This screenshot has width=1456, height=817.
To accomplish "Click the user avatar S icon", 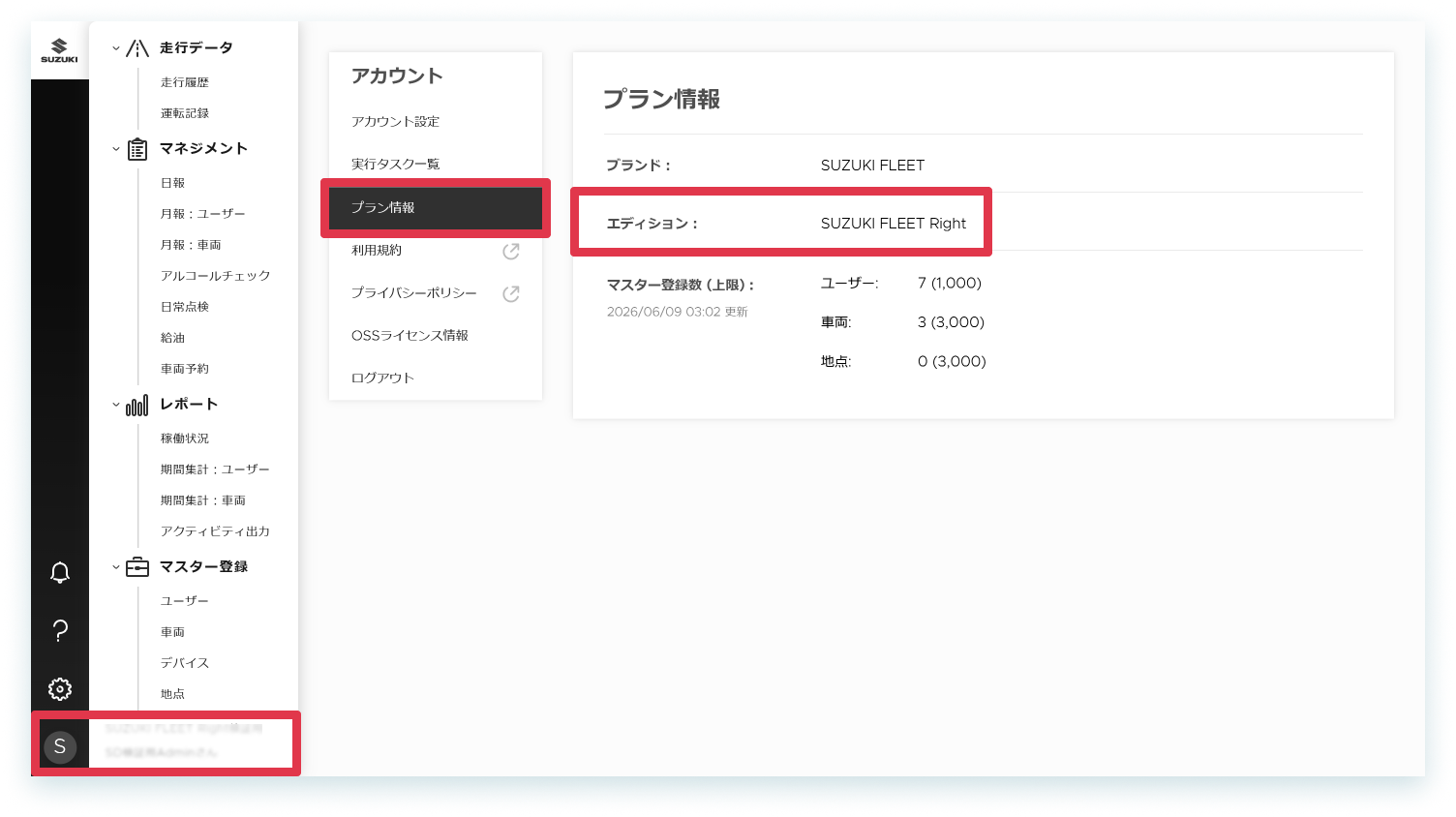I will click(x=60, y=746).
